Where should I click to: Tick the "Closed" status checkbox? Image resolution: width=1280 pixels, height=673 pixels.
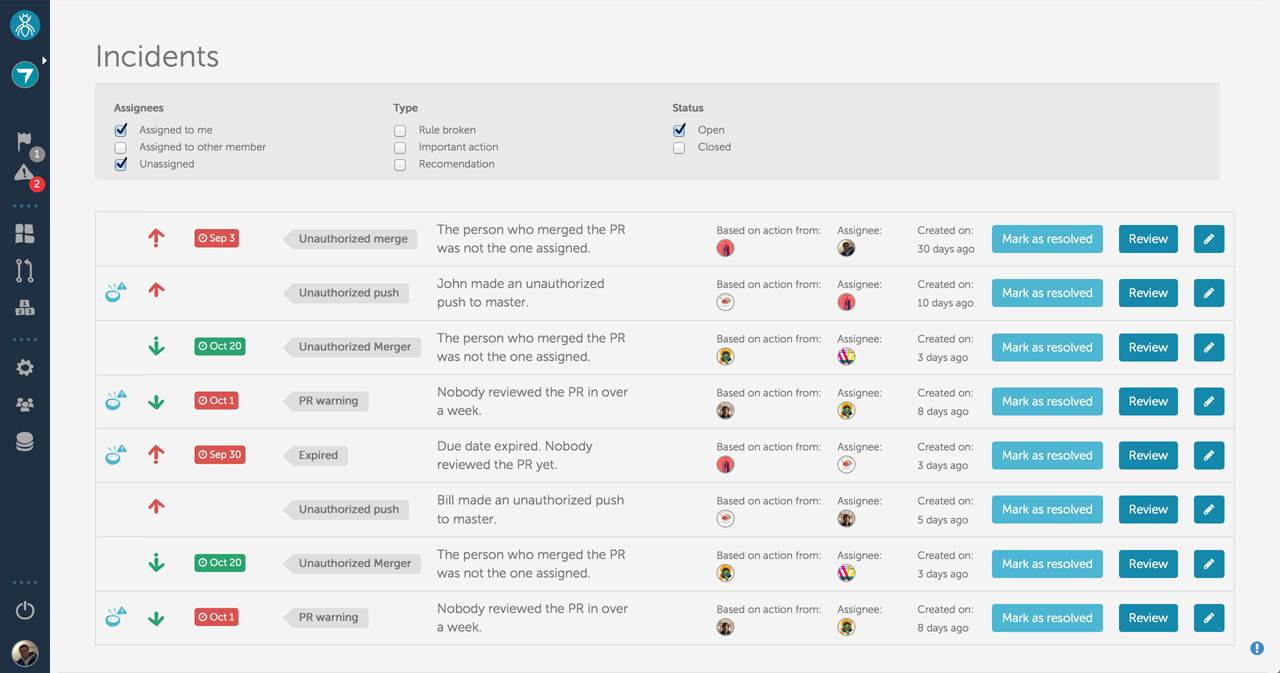(x=679, y=147)
